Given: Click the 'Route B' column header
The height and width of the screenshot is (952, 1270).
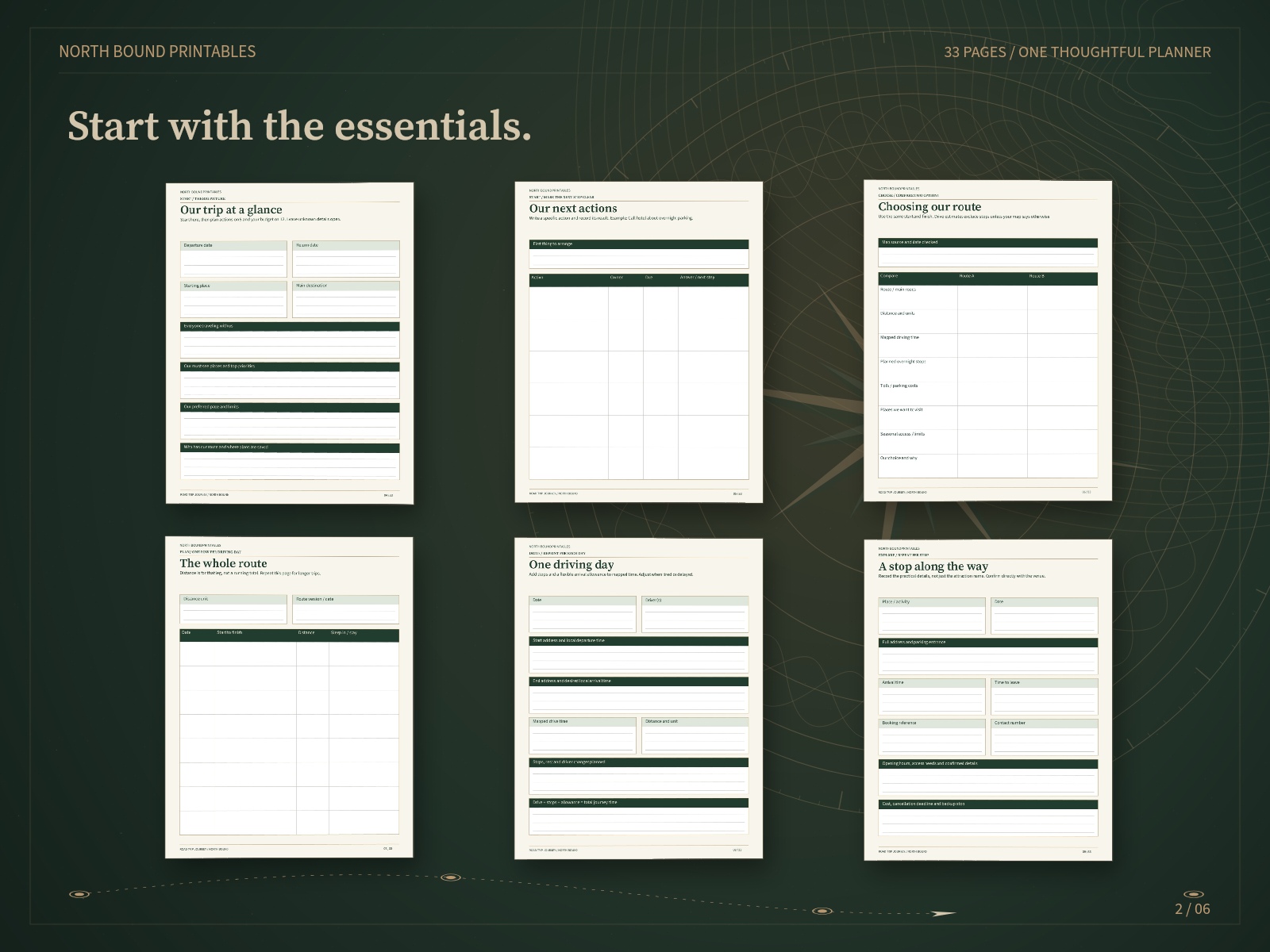Looking at the screenshot, I should (x=1037, y=276).
